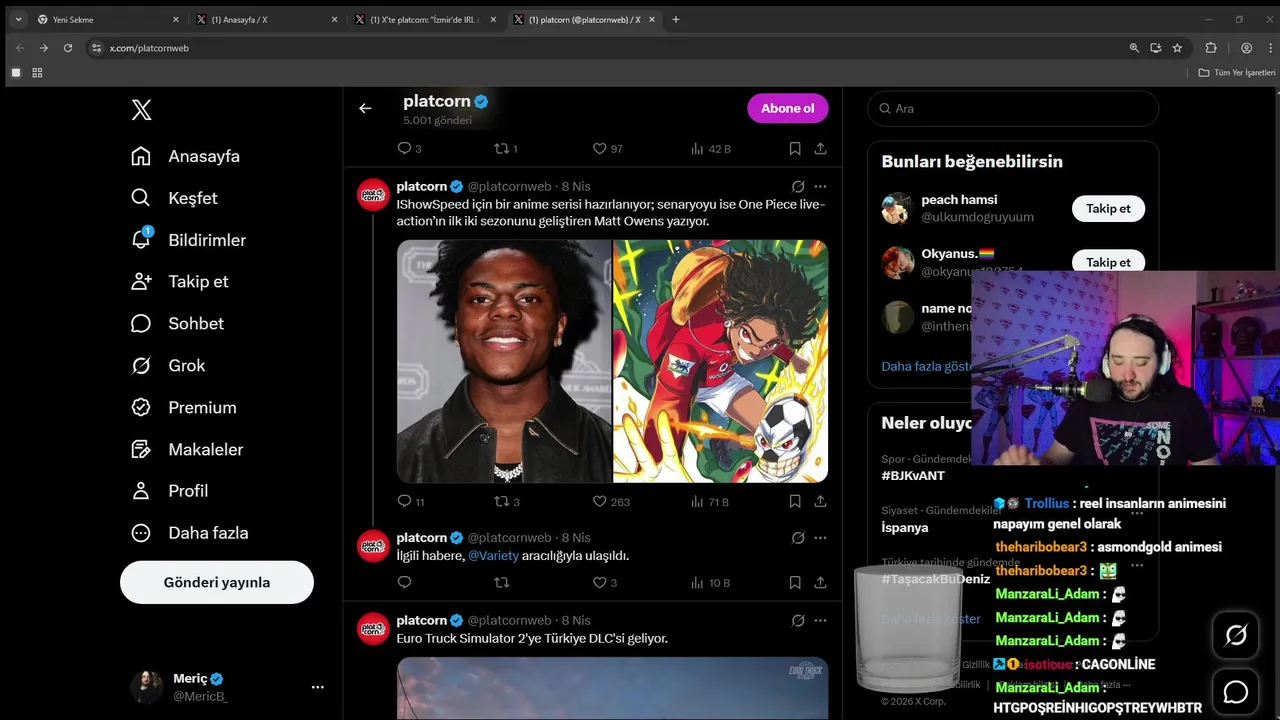Open the X logo home icon
The width and height of the screenshot is (1280, 720).
click(142, 110)
